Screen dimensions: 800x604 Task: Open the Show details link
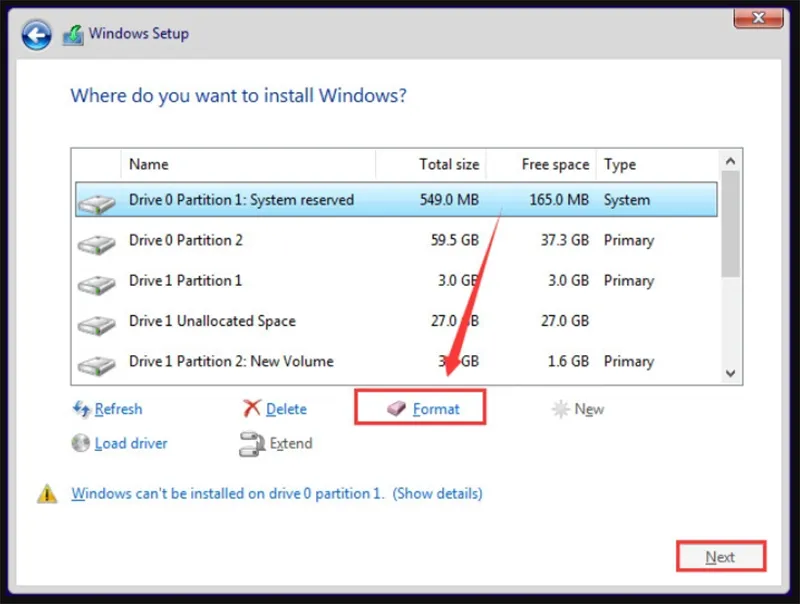[x=437, y=493]
